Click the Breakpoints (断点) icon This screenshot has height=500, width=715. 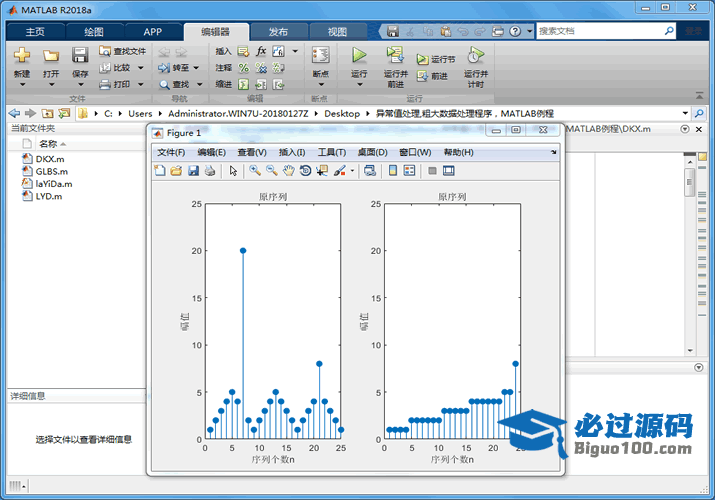click(x=321, y=56)
